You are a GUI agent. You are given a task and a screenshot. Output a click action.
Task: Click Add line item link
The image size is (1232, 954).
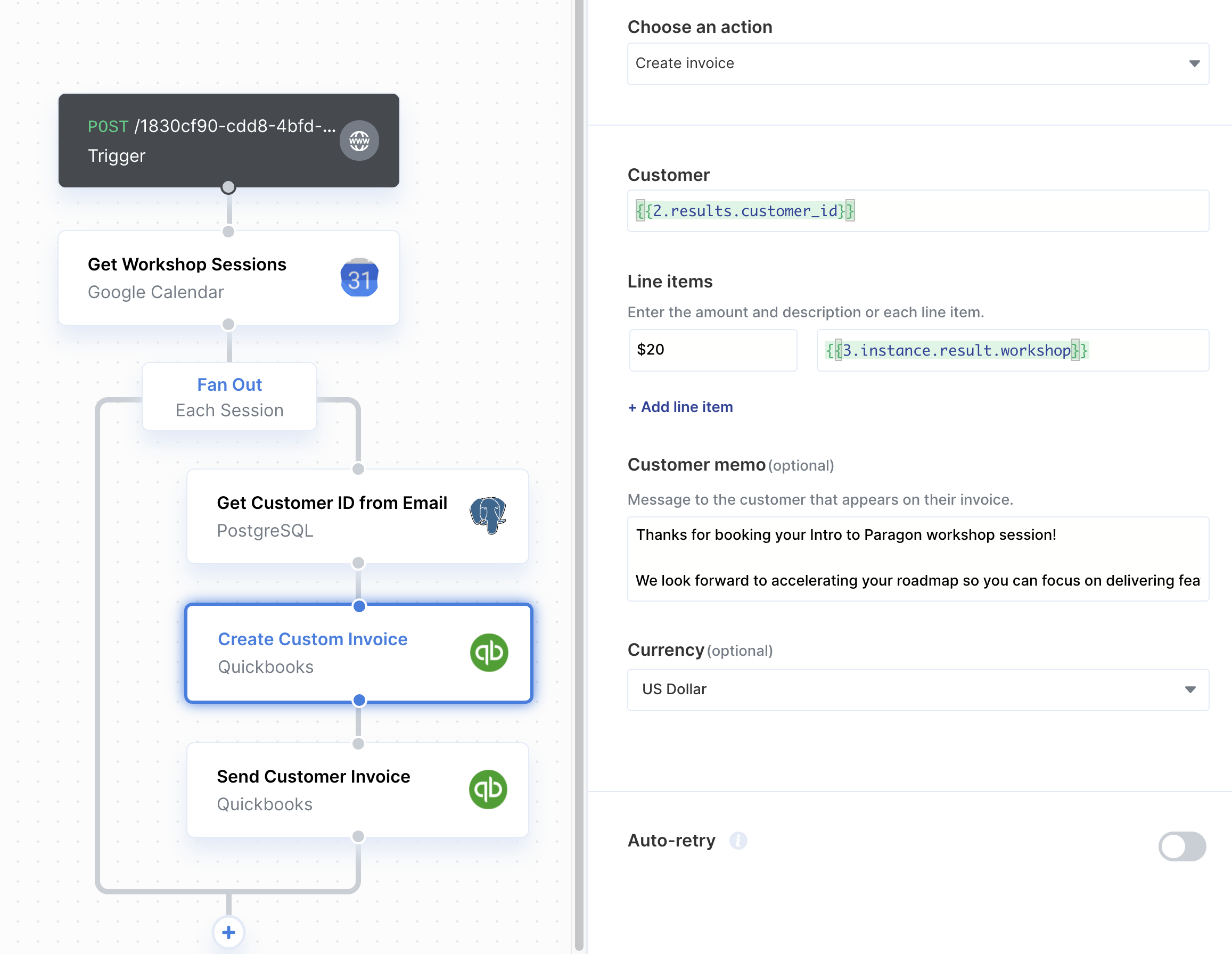[x=680, y=407]
